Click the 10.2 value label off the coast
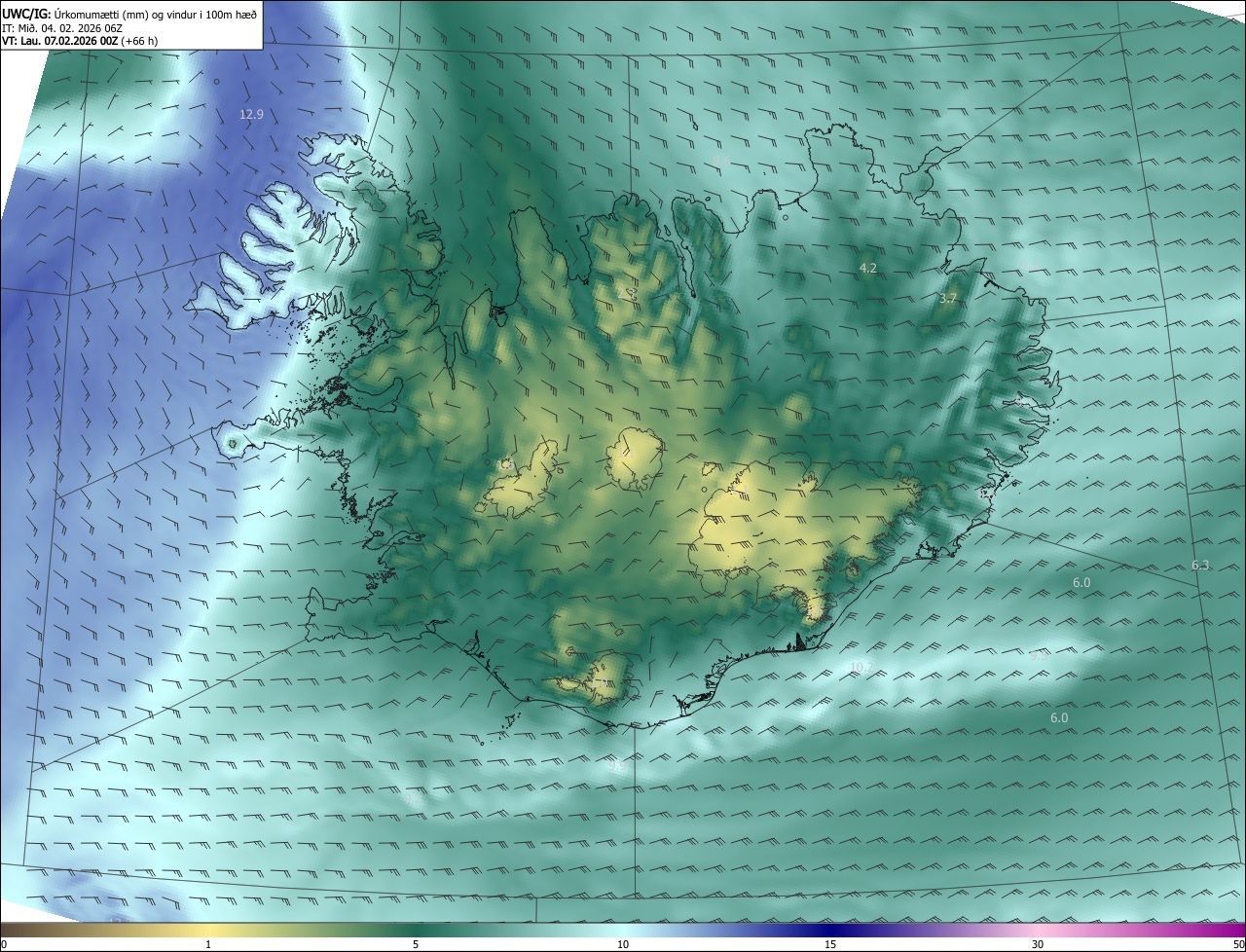 point(861,667)
